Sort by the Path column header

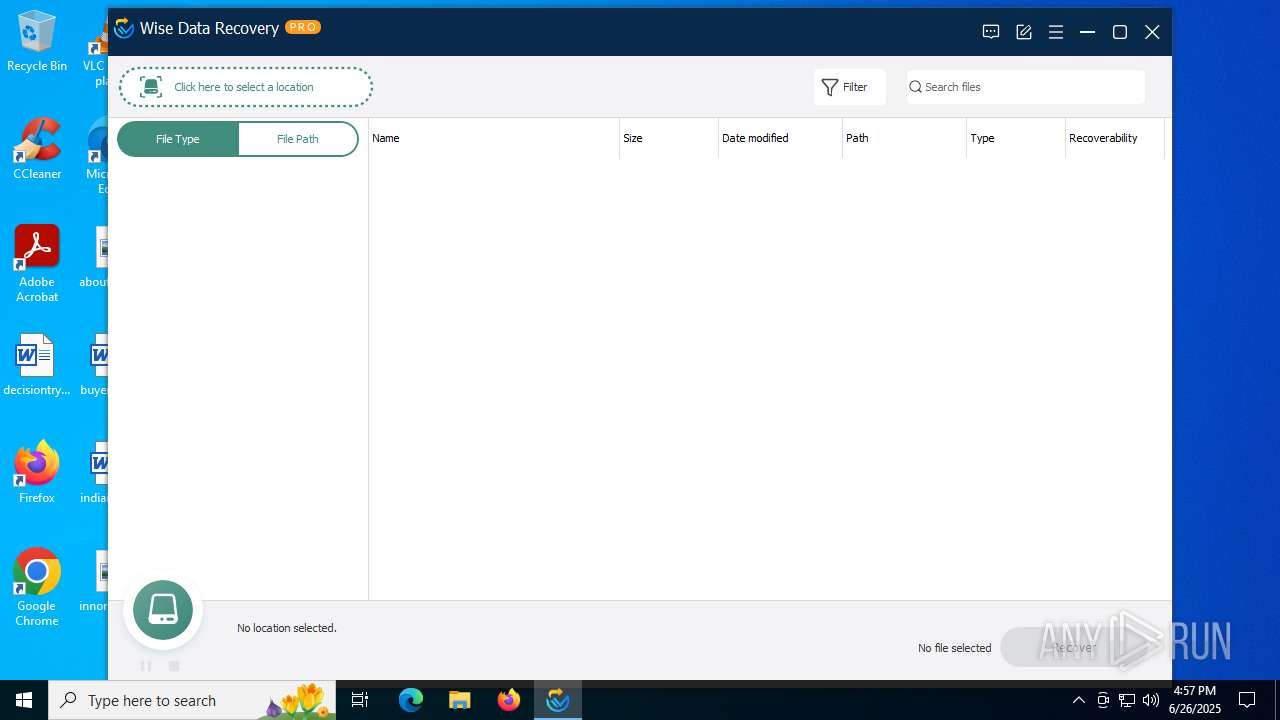tap(904, 138)
